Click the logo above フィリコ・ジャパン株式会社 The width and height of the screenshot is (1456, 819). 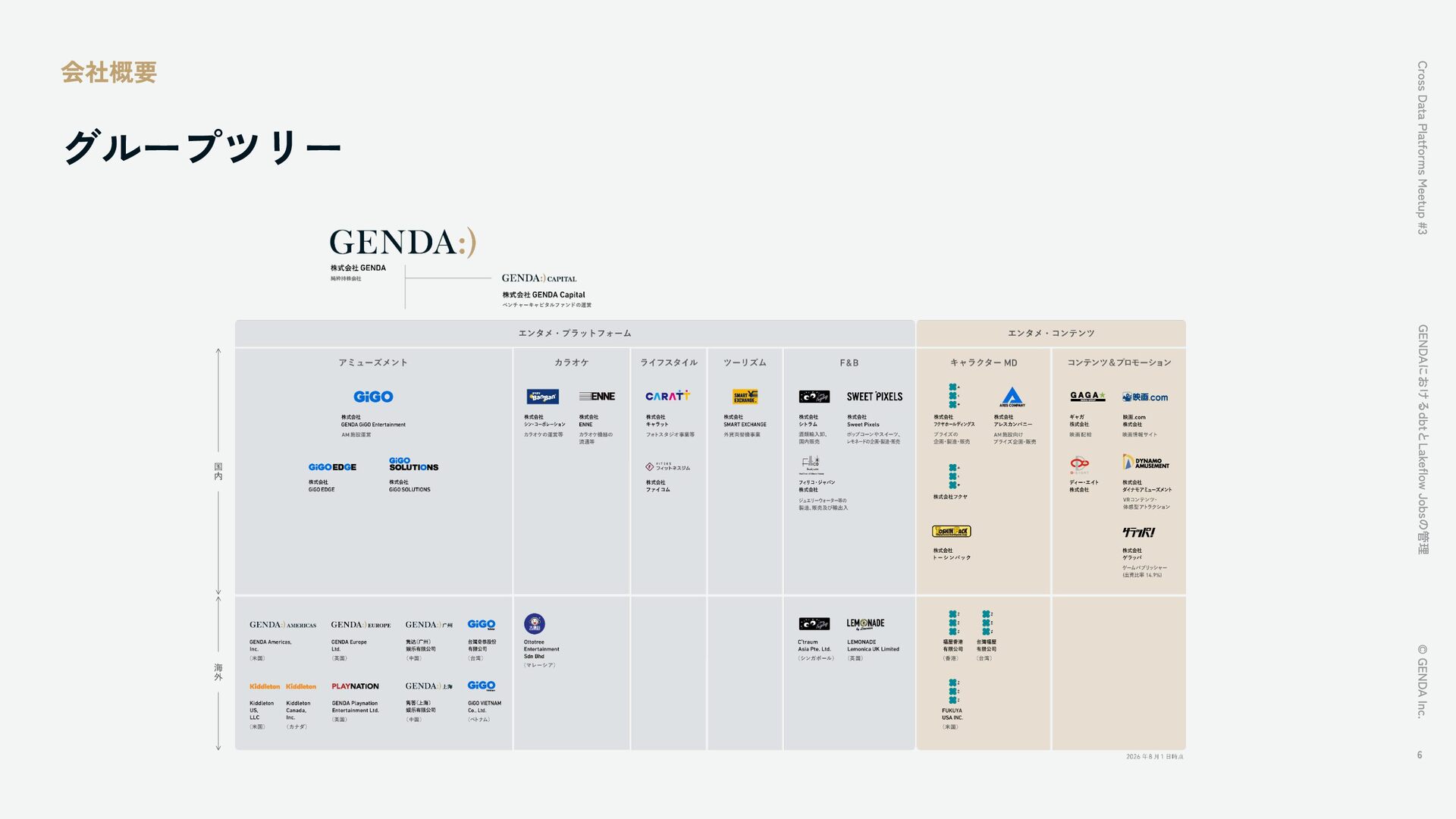coord(811,465)
